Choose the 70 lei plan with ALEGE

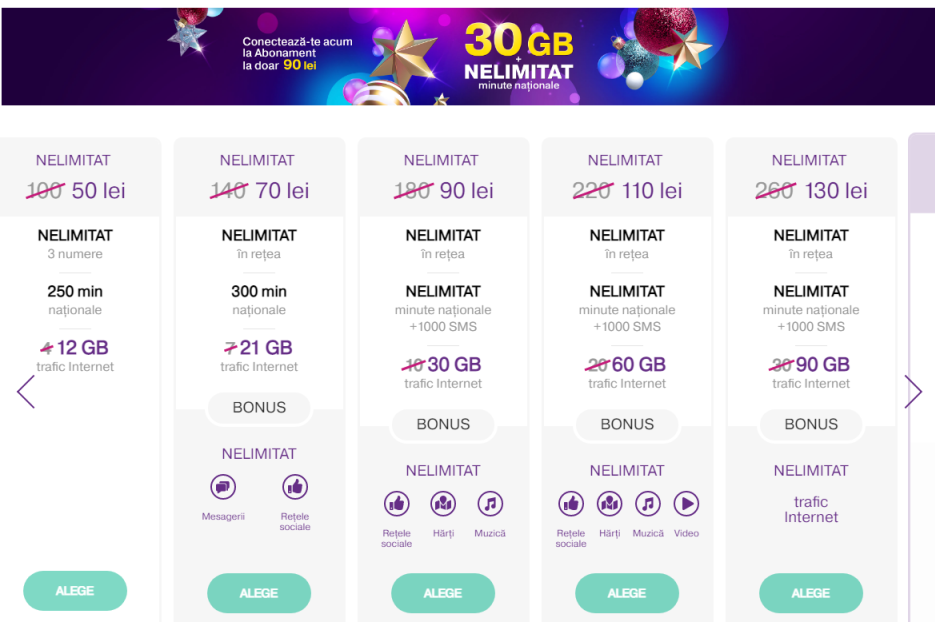259,593
